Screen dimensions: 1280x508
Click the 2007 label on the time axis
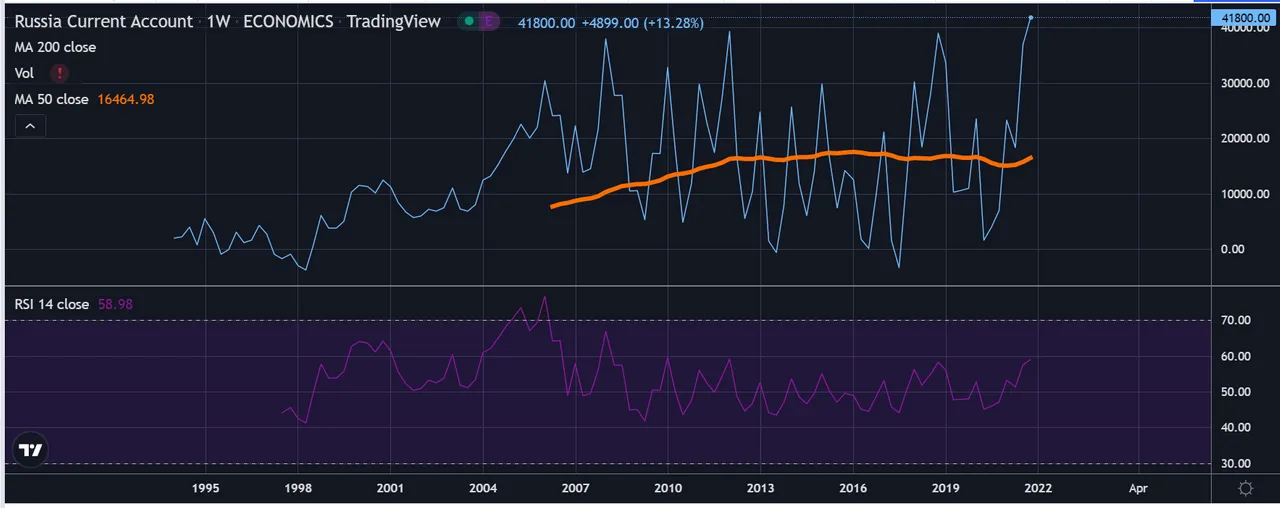[576, 488]
